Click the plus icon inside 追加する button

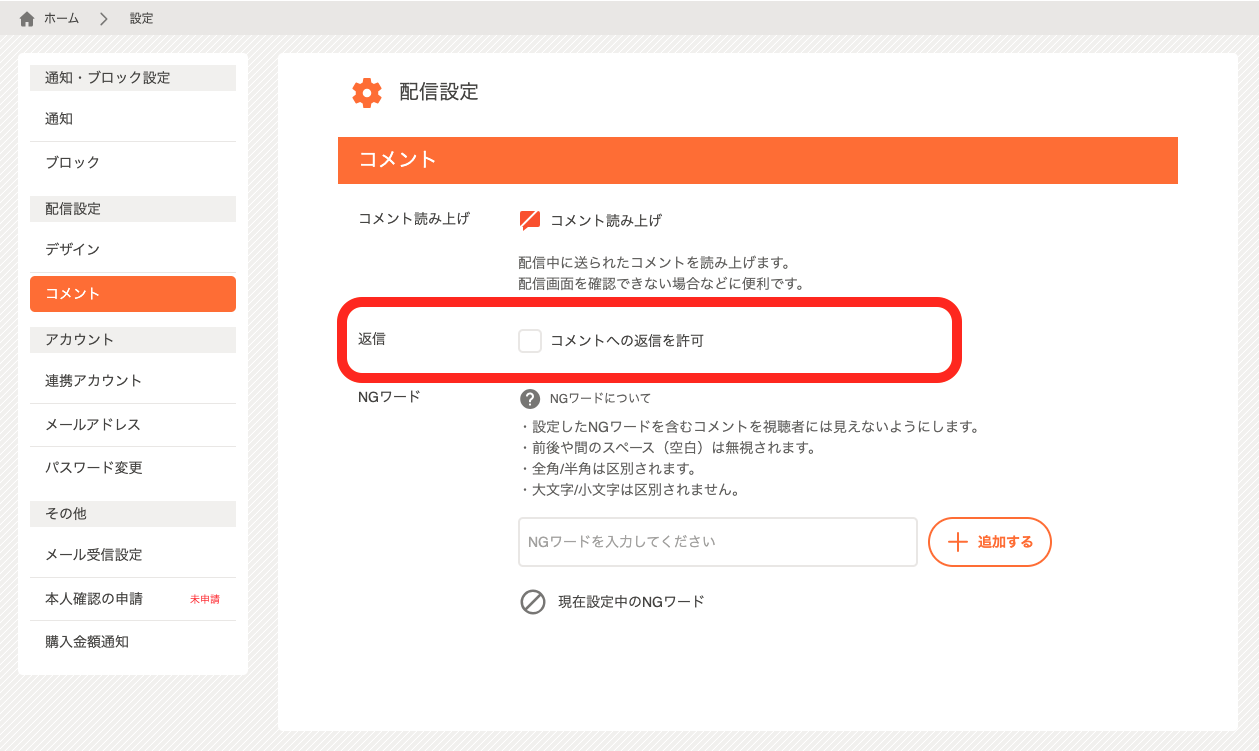coord(958,541)
